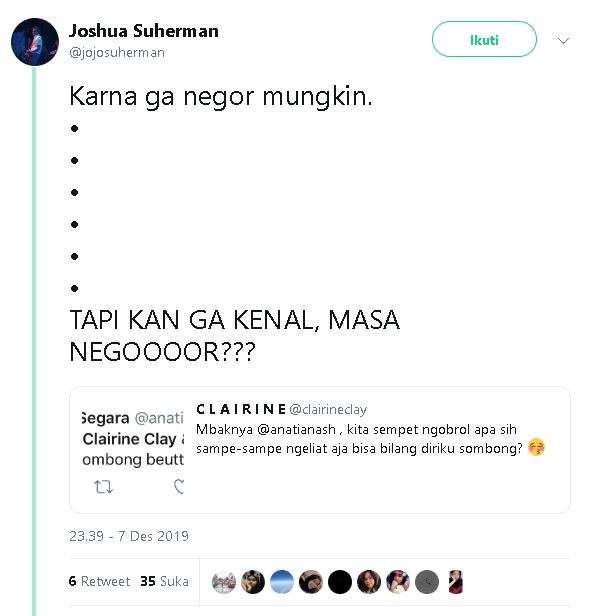Click the retweet icon in quoted tweet
Viewport: 599px width, 616px height.
click(x=104, y=487)
